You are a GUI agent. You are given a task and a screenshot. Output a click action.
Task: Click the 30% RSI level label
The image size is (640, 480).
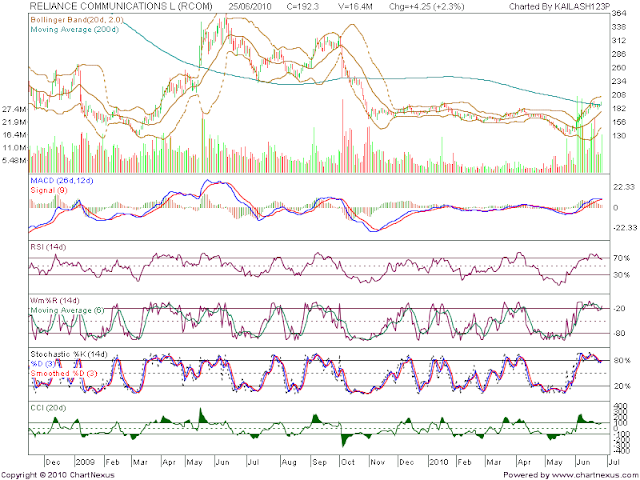[x=621, y=275]
